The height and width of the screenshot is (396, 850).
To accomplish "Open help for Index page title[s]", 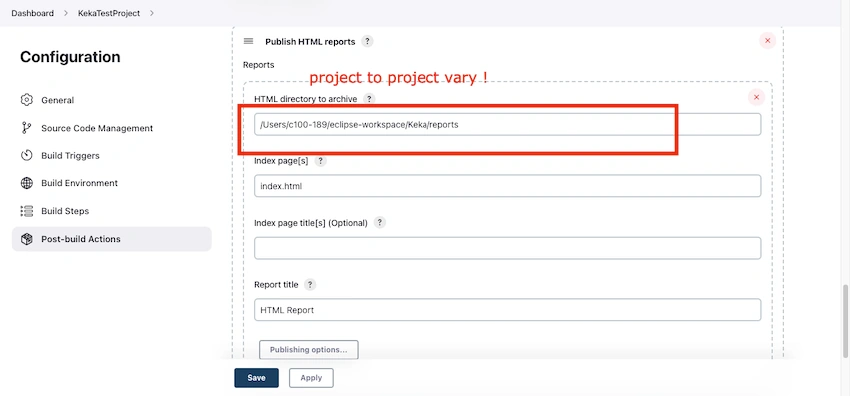I will [x=379, y=223].
